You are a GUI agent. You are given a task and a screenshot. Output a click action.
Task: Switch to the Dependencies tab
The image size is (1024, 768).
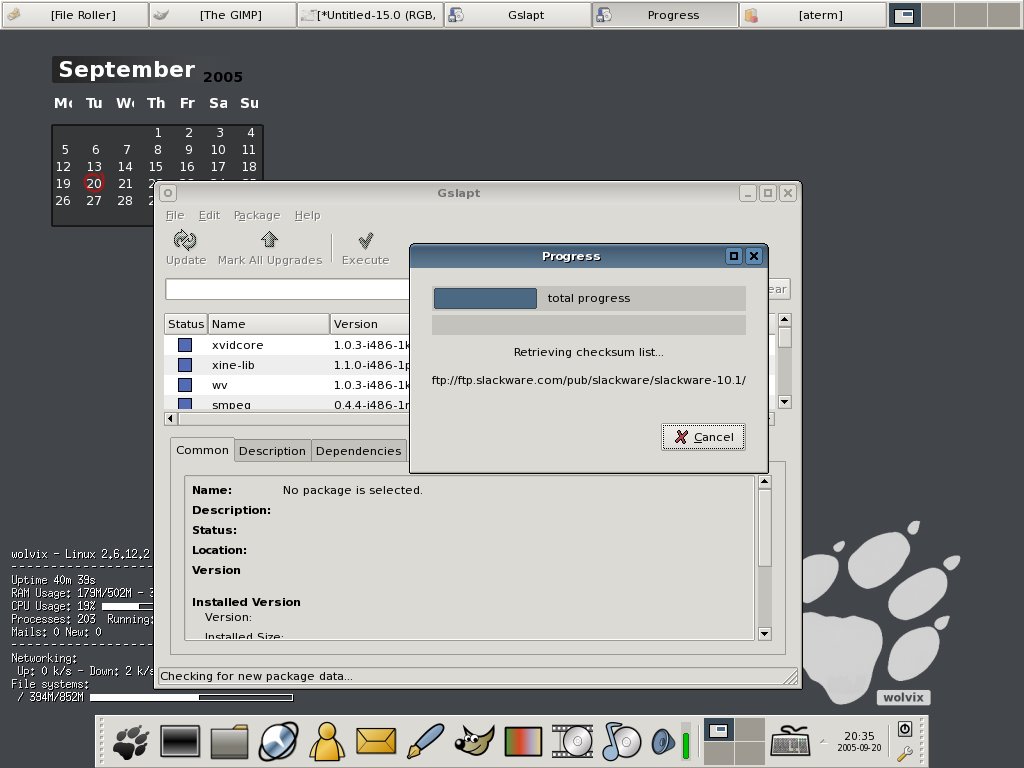point(359,451)
